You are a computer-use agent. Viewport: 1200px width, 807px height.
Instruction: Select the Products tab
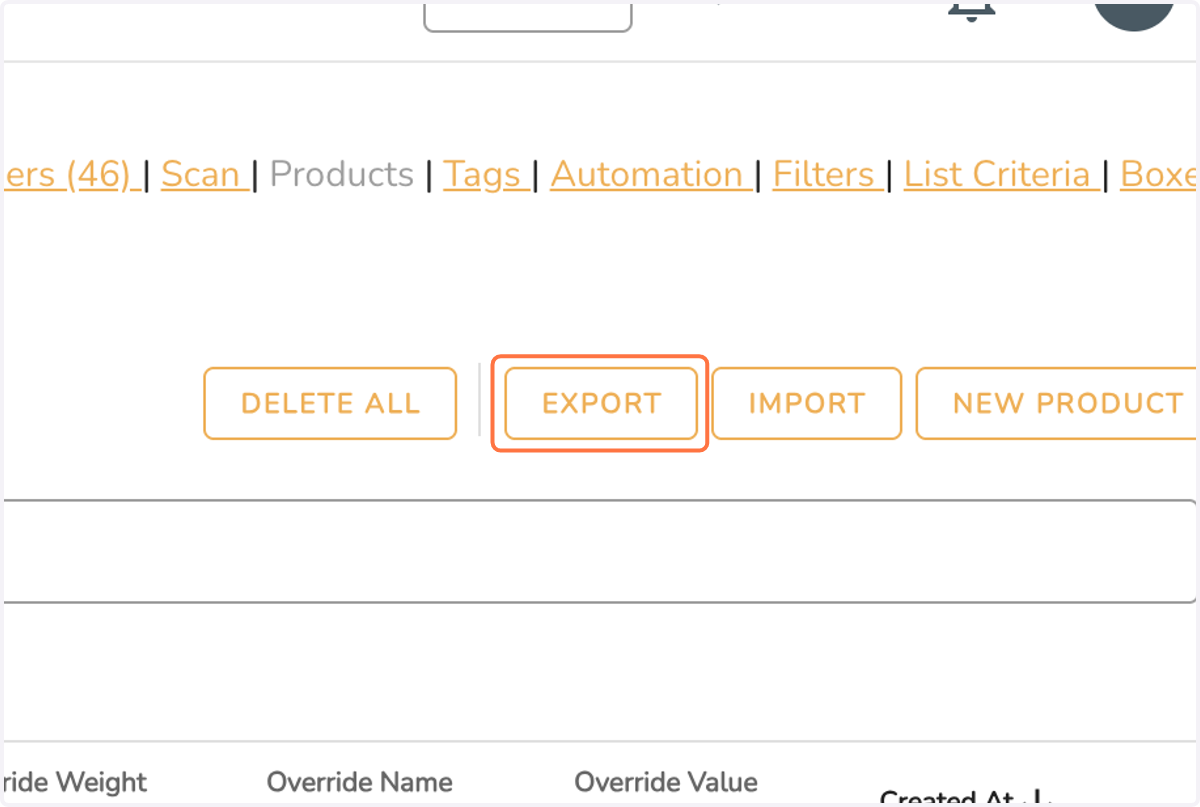[x=342, y=174]
